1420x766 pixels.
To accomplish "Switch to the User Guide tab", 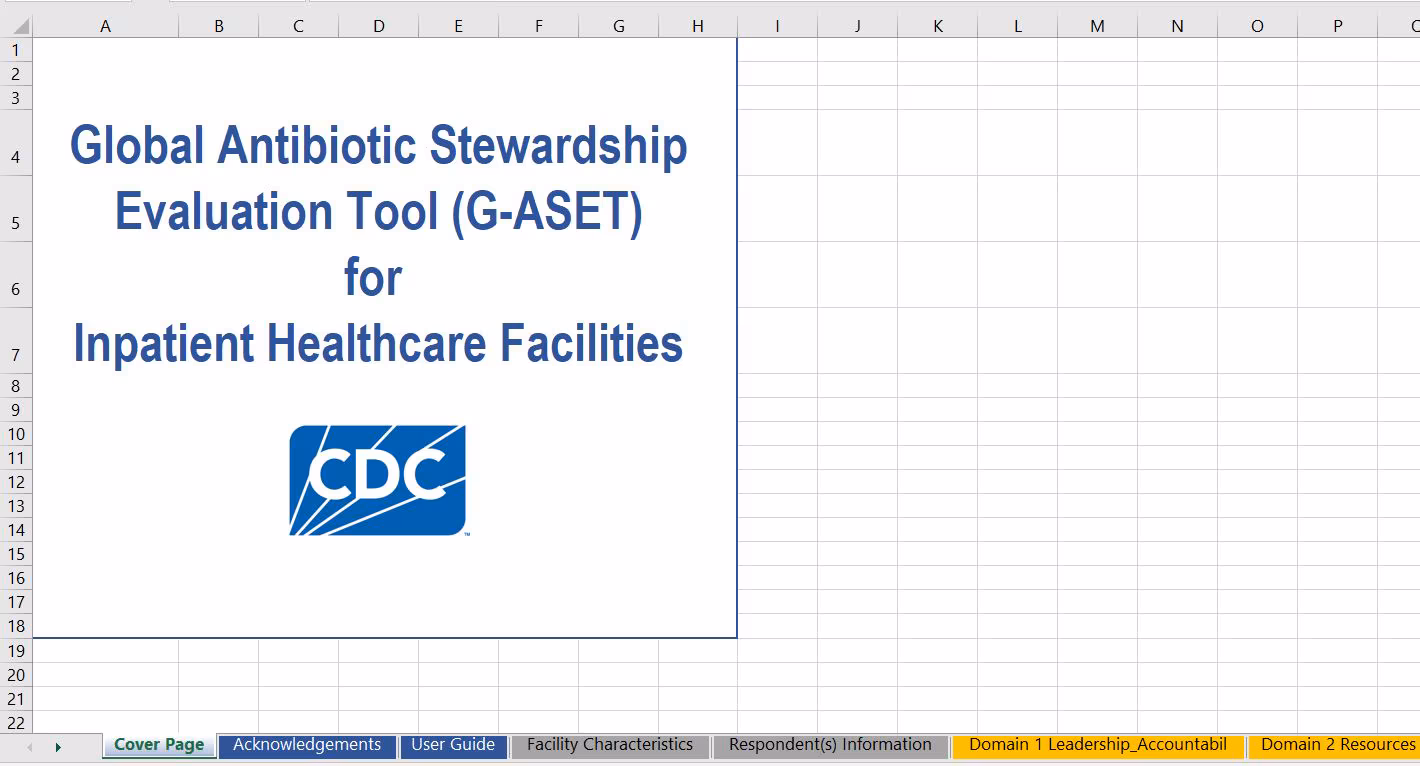I will (x=453, y=745).
